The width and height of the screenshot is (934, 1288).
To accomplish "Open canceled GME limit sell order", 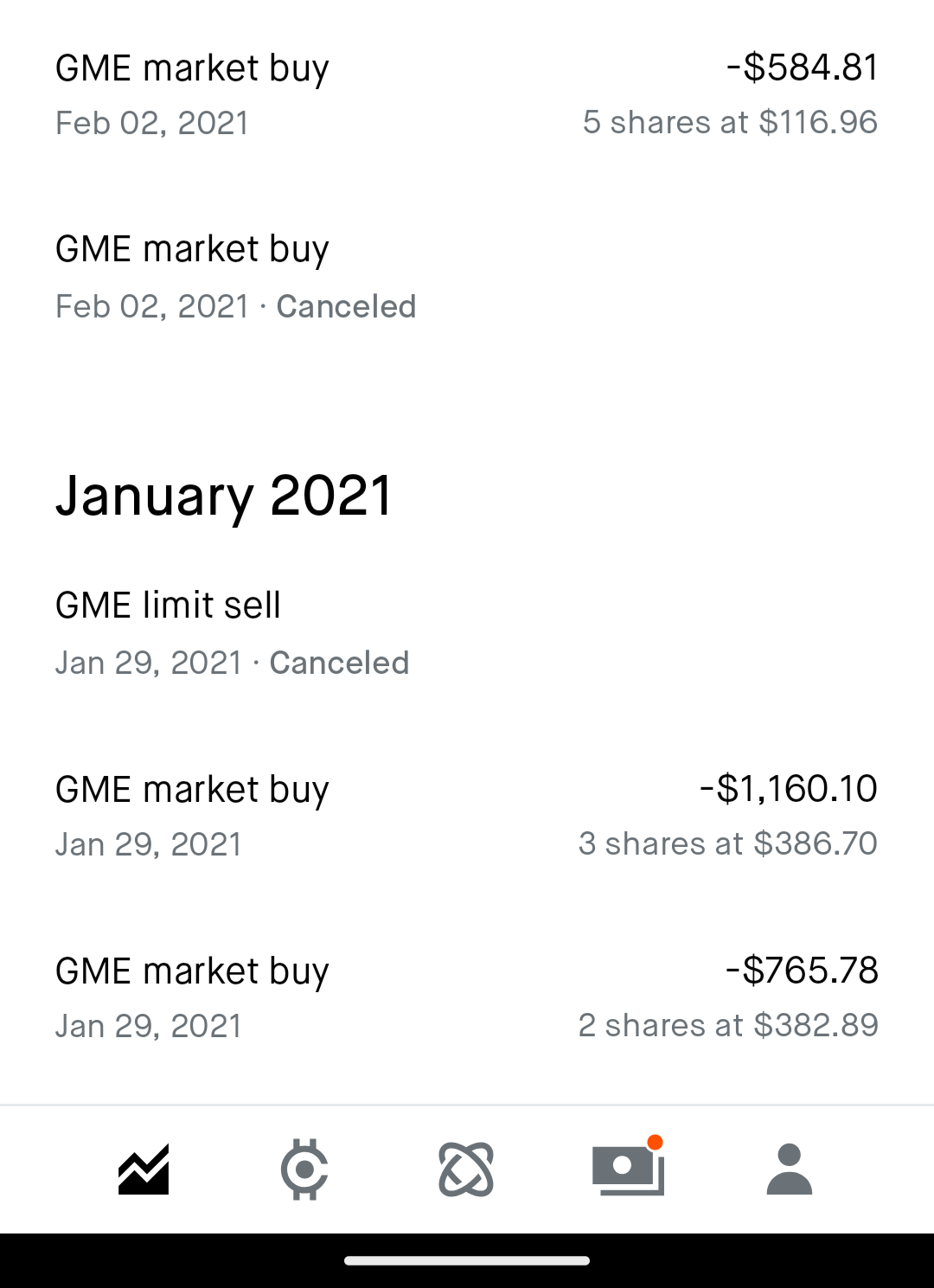I will pos(467,633).
